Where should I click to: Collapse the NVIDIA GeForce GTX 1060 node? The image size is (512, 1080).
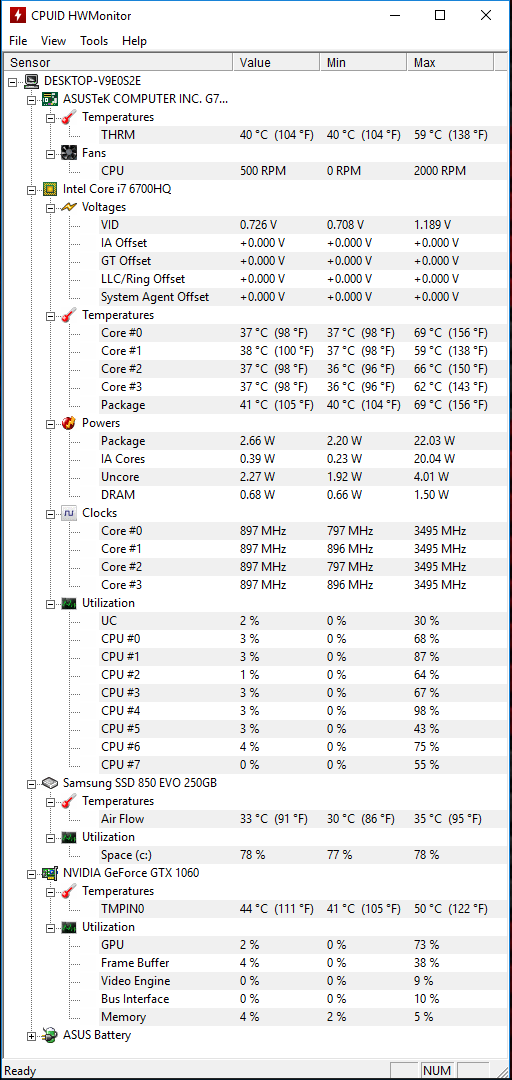(31, 873)
